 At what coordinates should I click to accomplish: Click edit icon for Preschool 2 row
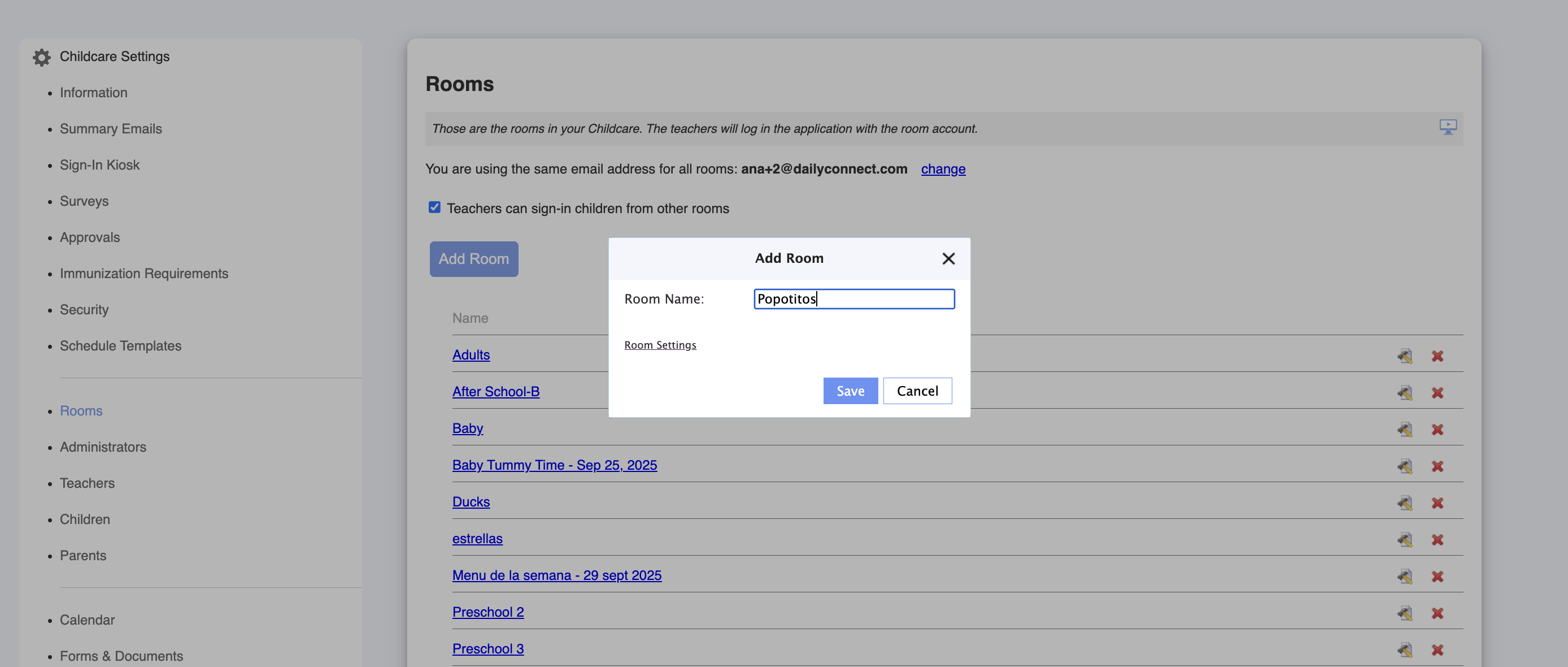(x=1404, y=613)
